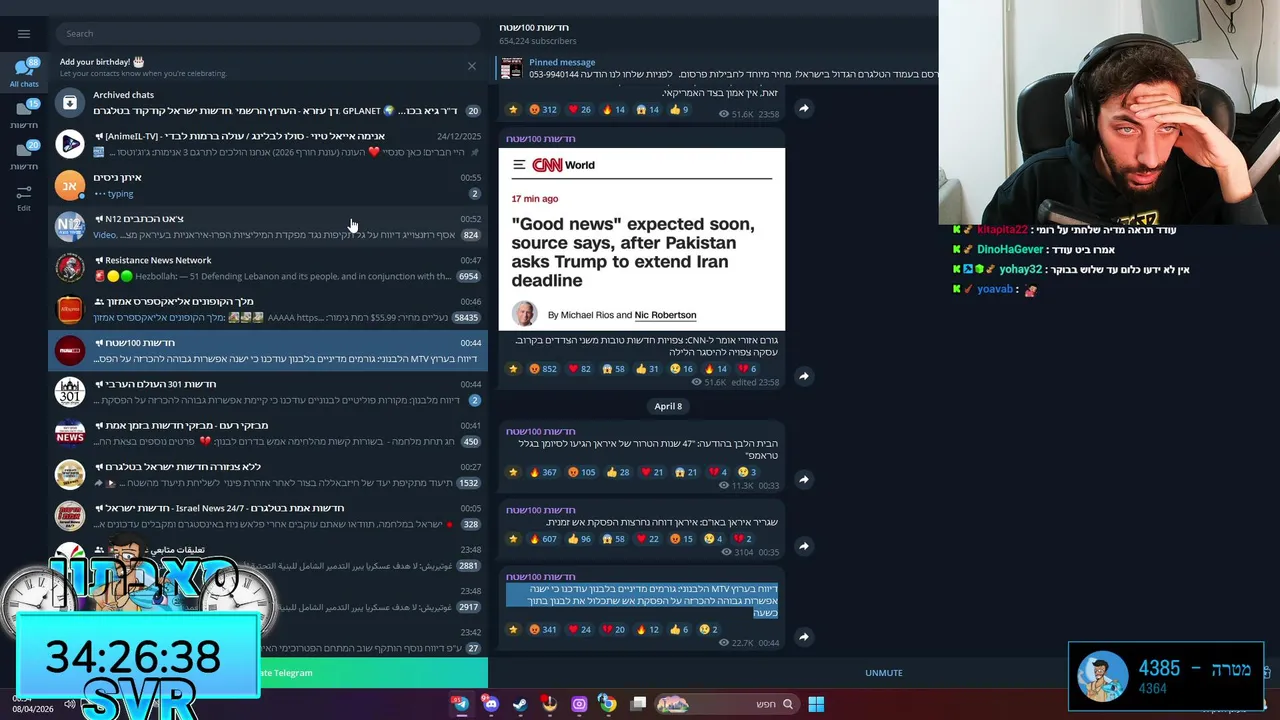The height and width of the screenshot is (720, 1280).
Task: Open Telegram from the Windows taskbar
Action: click(461, 704)
